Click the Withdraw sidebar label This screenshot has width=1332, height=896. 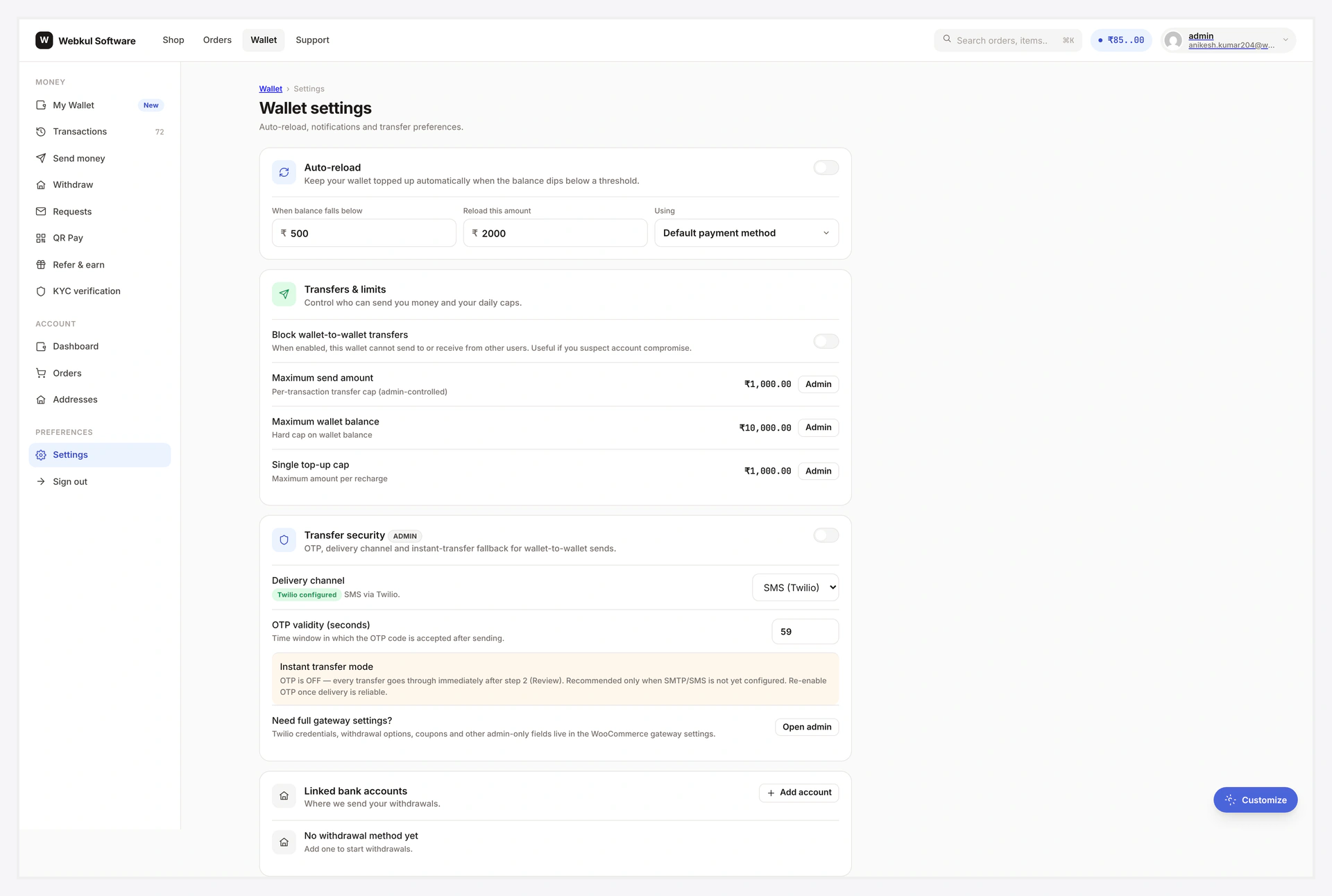(x=73, y=185)
